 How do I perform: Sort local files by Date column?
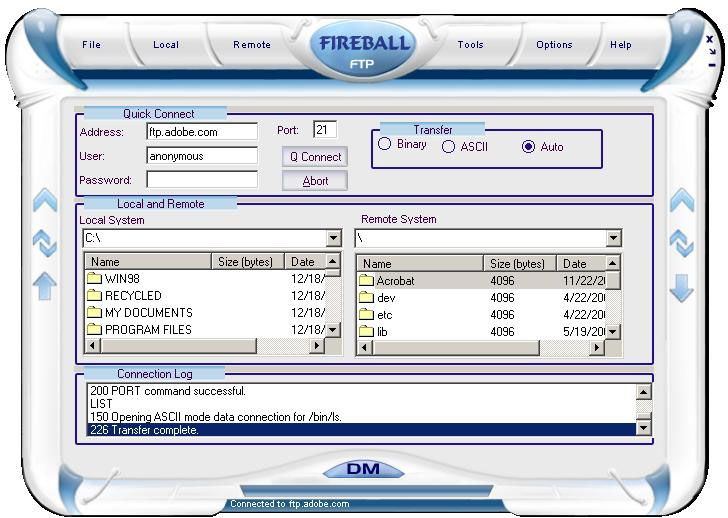tap(305, 261)
